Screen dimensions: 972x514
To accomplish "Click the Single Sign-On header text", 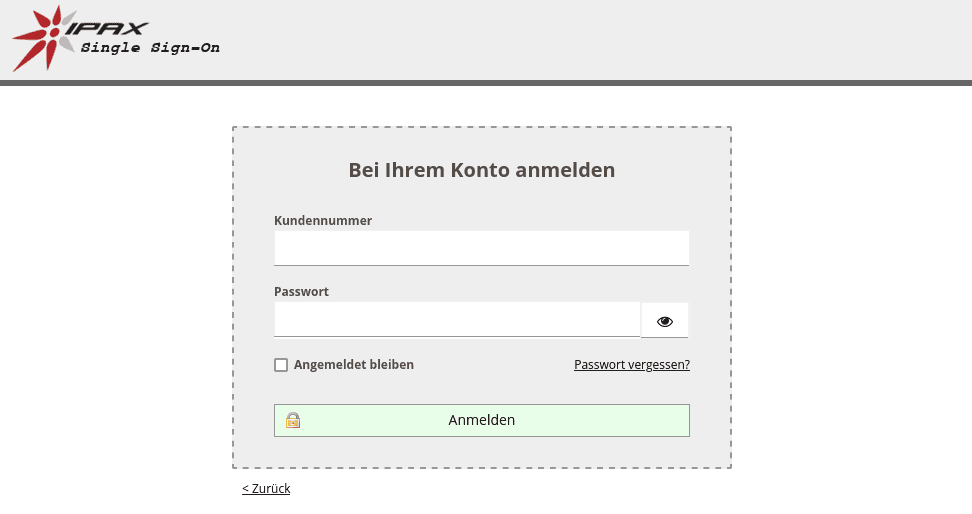I will point(150,48).
